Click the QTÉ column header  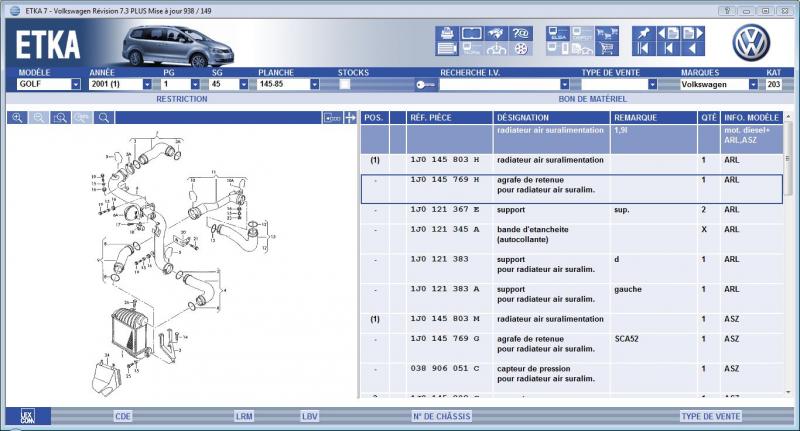pos(709,118)
